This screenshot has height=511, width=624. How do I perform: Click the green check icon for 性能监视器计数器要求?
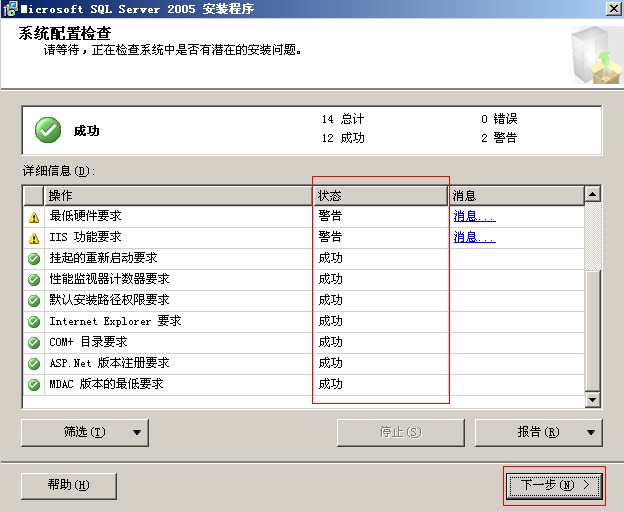(x=34, y=280)
